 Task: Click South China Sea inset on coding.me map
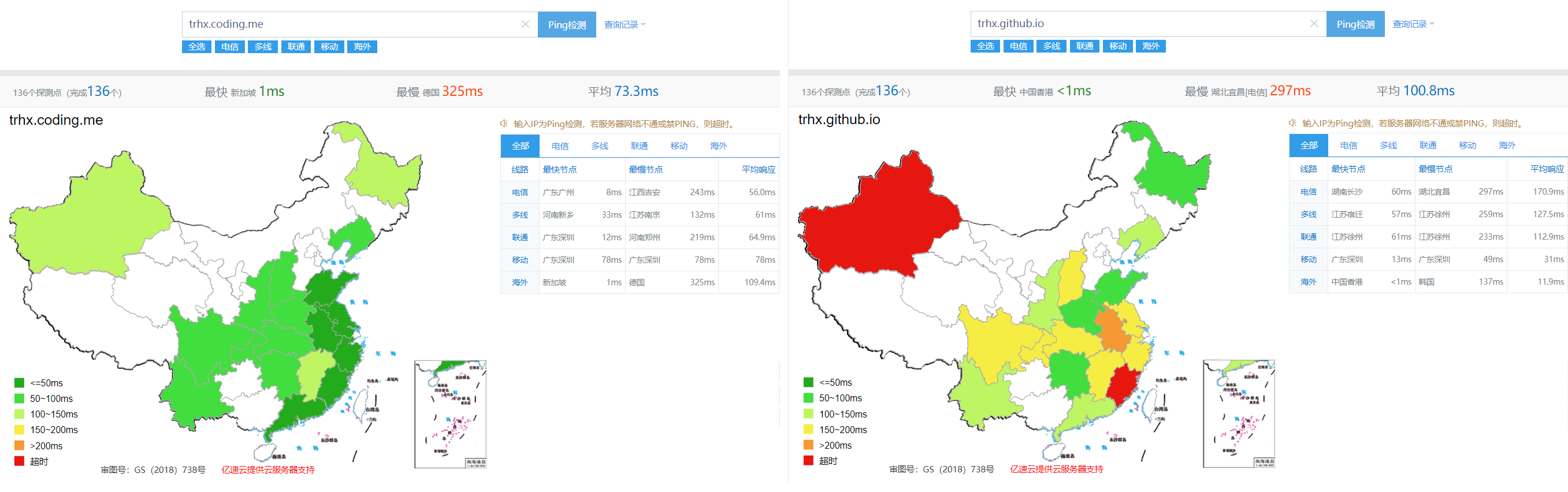pyautogui.click(x=451, y=415)
